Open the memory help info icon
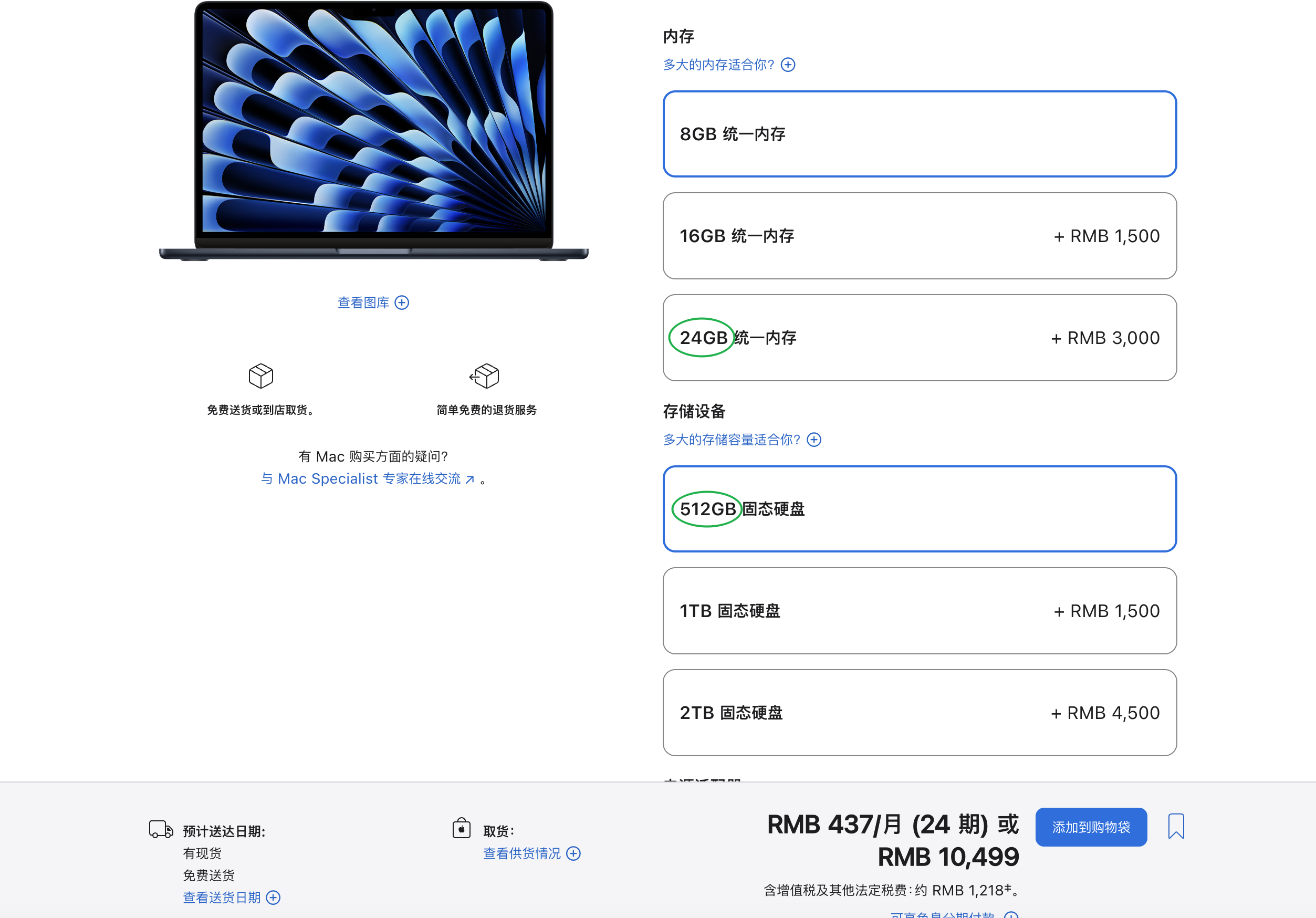 pos(788,64)
